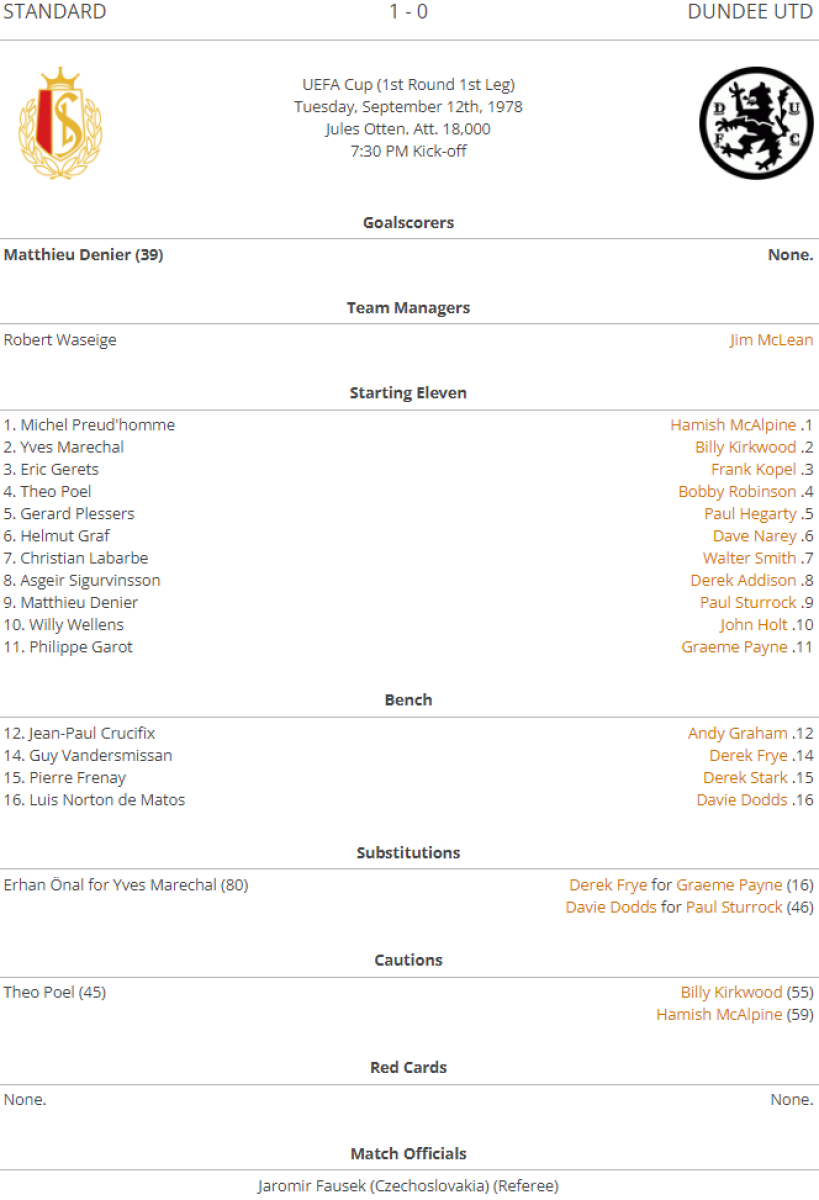Click Billy Kirkwood in the Starting Eleven
This screenshot has height=1200, width=819.
(x=745, y=447)
